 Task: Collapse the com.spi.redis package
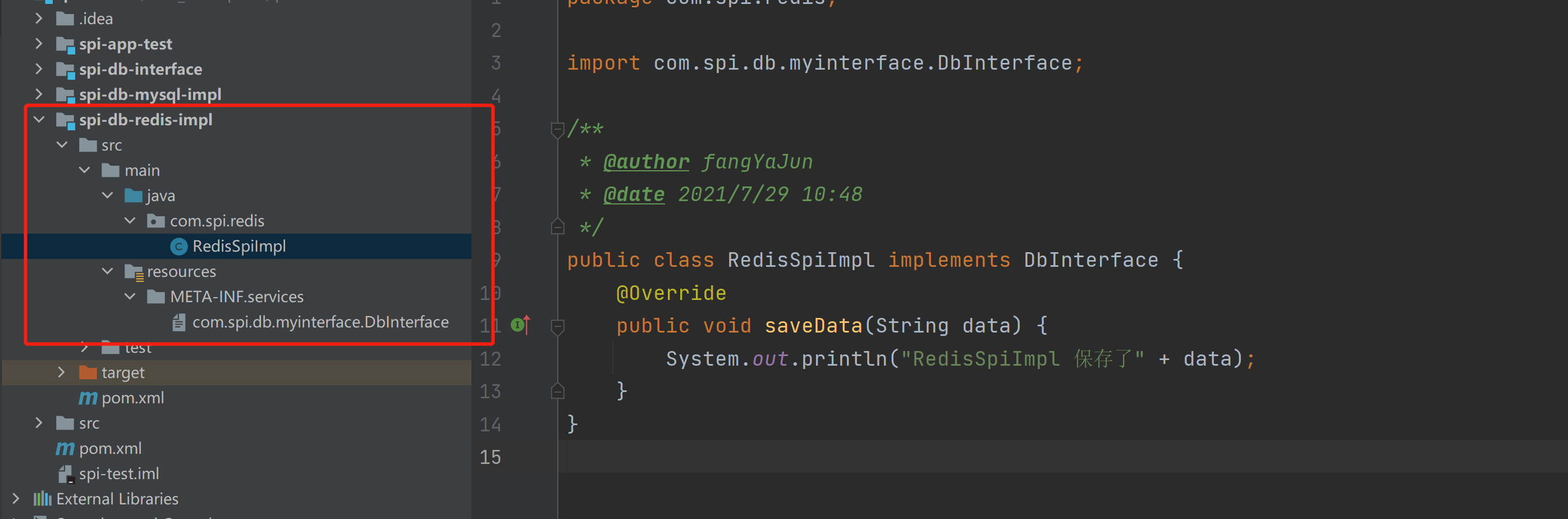tap(130, 221)
